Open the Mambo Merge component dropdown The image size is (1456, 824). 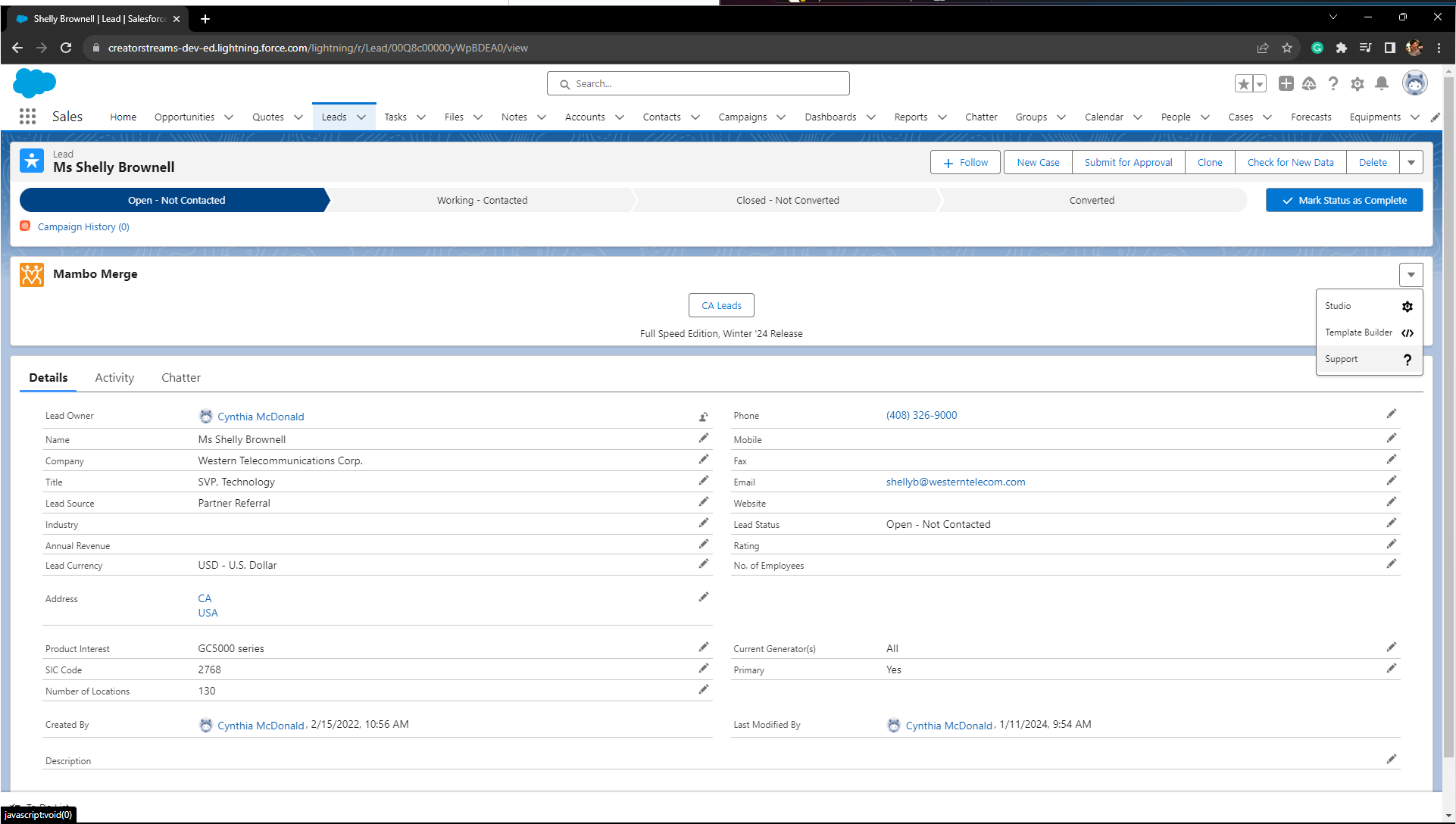coord(1411,274)
